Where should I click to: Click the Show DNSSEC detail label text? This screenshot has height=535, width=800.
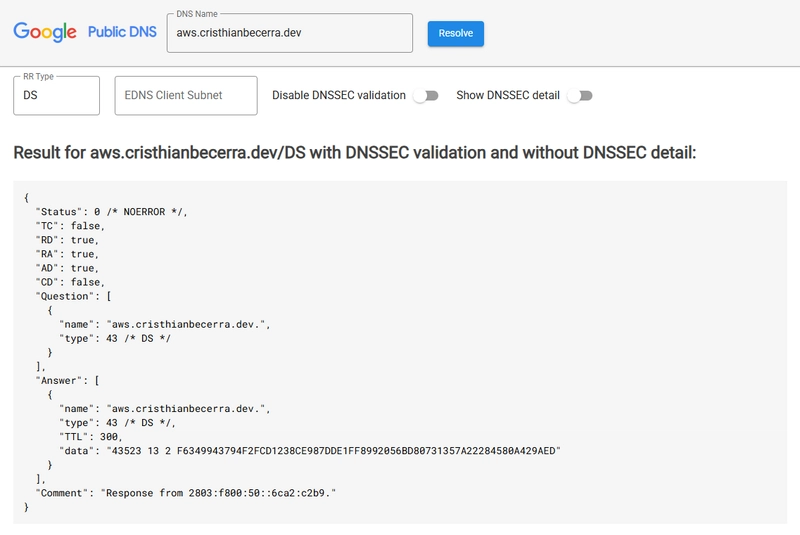pos(508,96)
